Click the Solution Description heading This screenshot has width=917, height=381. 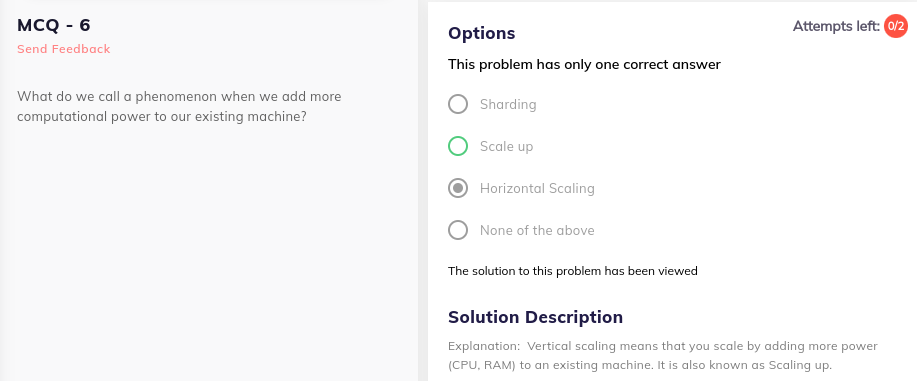point(535,317)
